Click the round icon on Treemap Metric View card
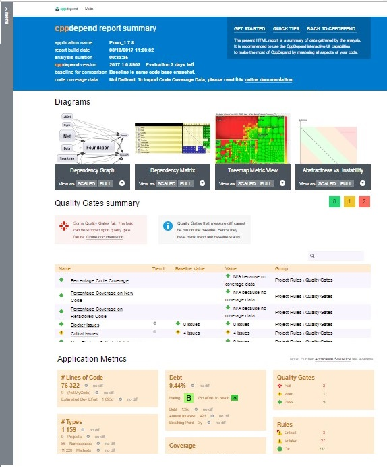Screen dimensions: 387x467 point(282,183)
